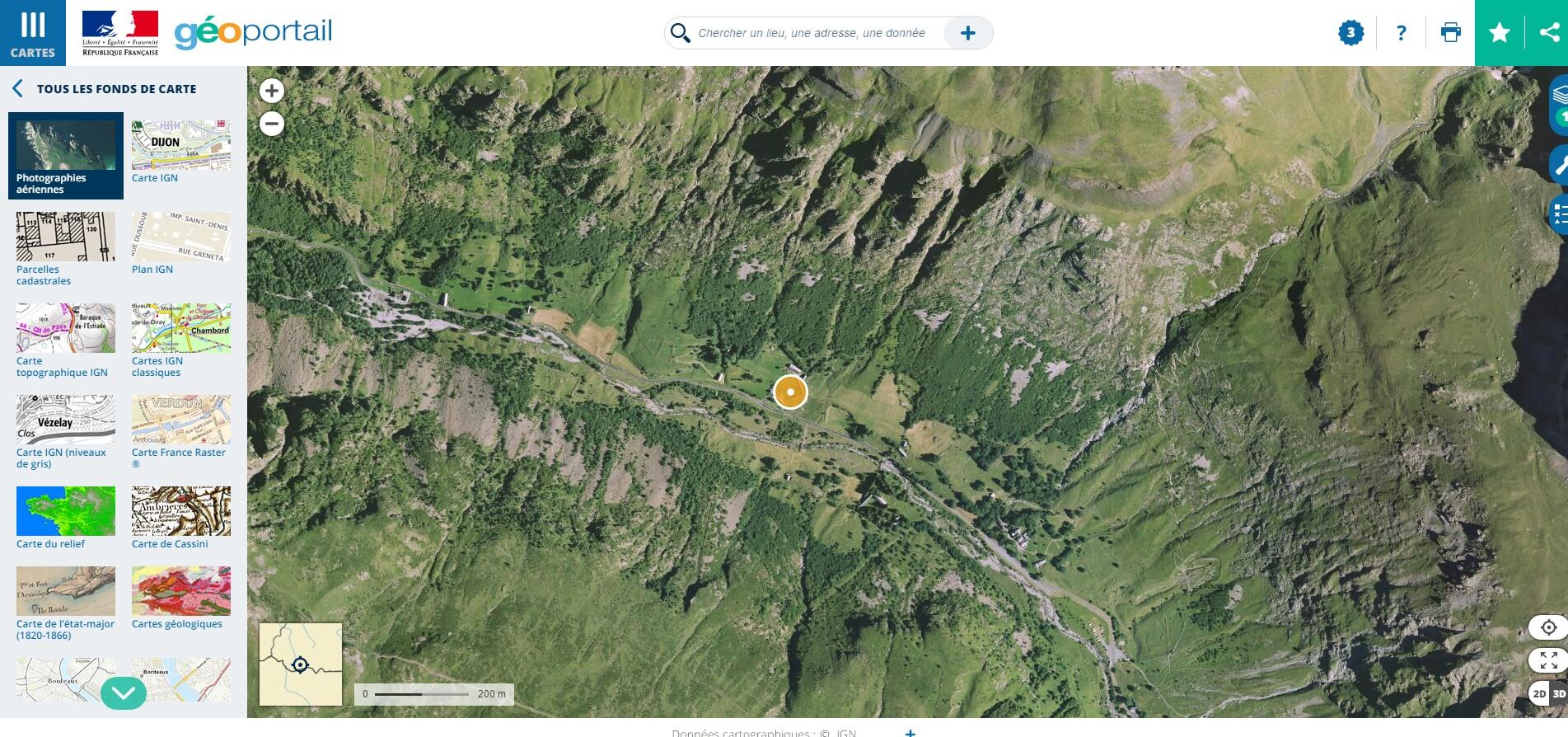This screenshot has height=737, width=1568.
Task: Open notifications badge showing 3
Action: tap(1350, 33)
